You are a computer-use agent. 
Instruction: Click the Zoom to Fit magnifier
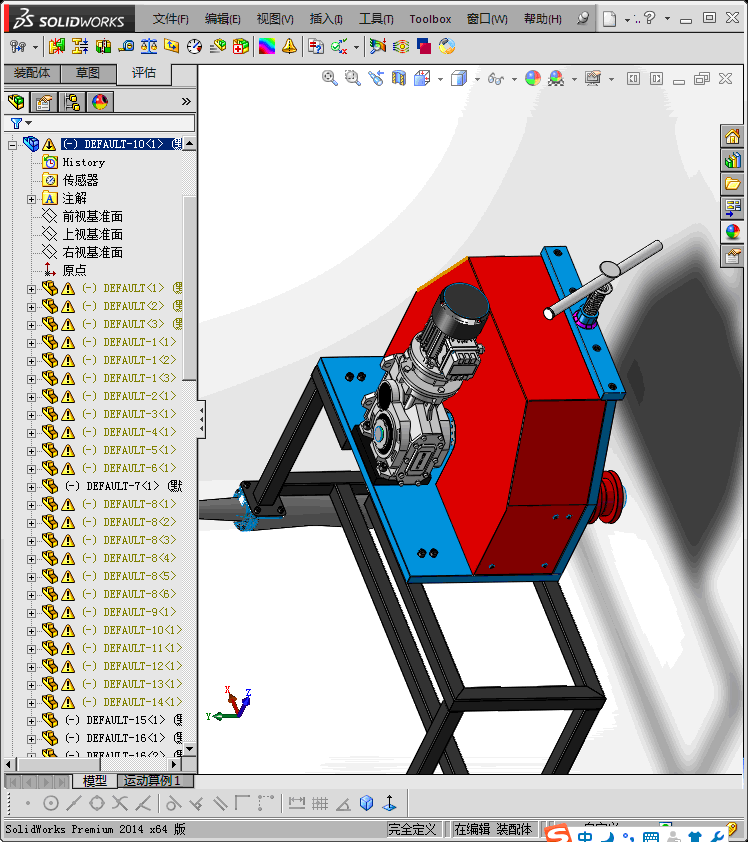329,78
